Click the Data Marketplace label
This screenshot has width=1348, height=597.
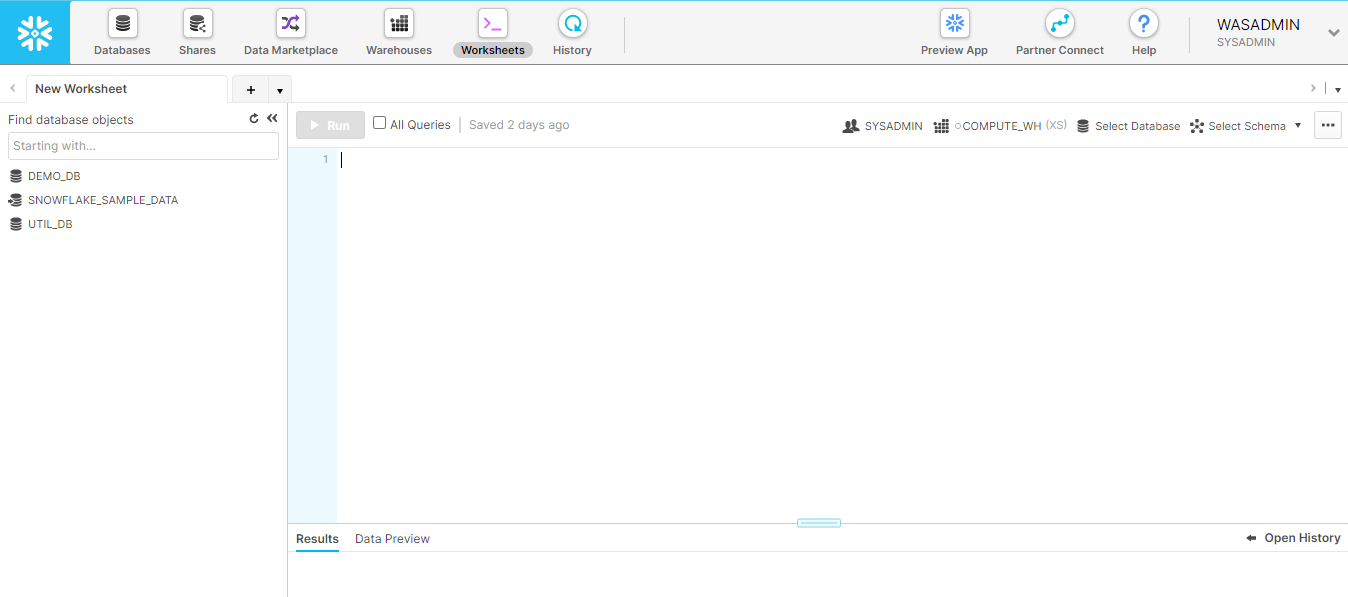(291, 50)
